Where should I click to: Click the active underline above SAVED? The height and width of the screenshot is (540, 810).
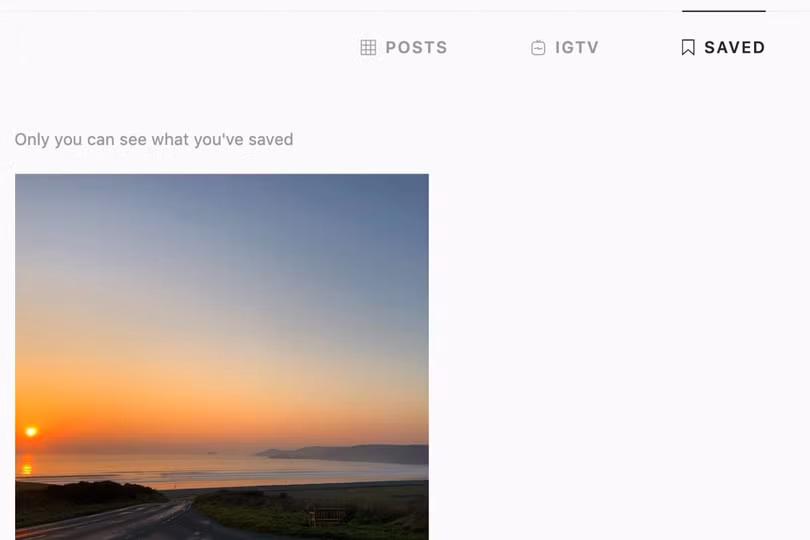(x=723, y=11)
